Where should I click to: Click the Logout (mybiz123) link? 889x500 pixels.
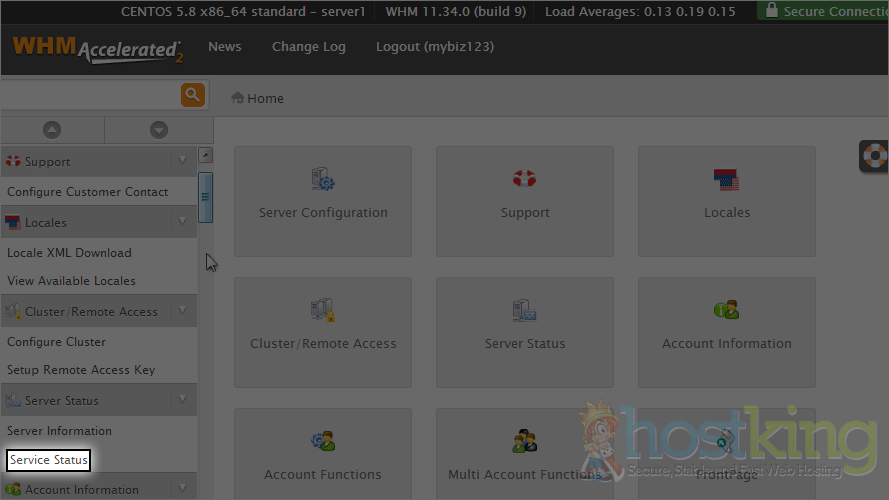(434, 47)
